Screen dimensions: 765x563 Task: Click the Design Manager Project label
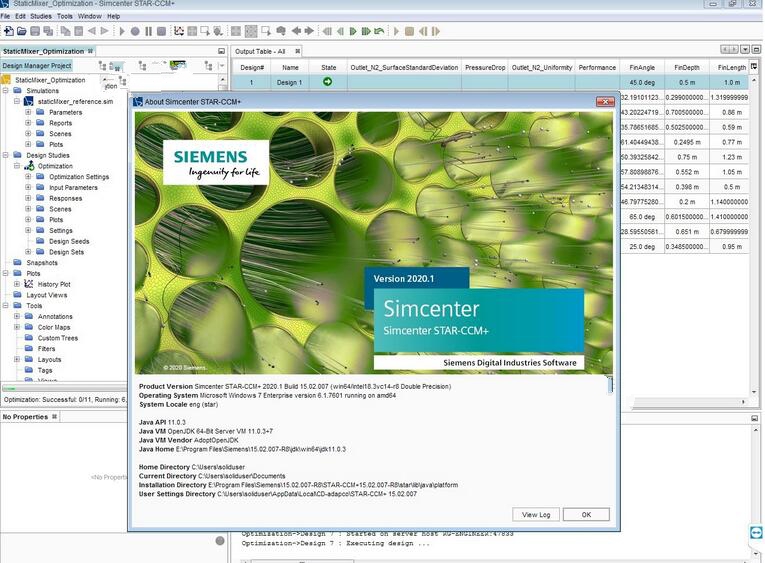37,65
